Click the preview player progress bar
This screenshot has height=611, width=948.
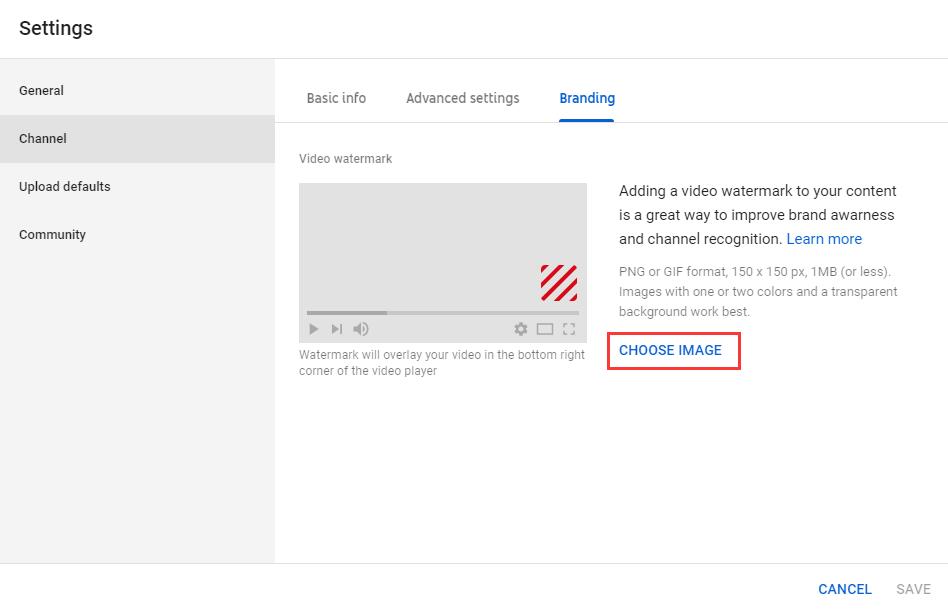(x=443, y=313)
